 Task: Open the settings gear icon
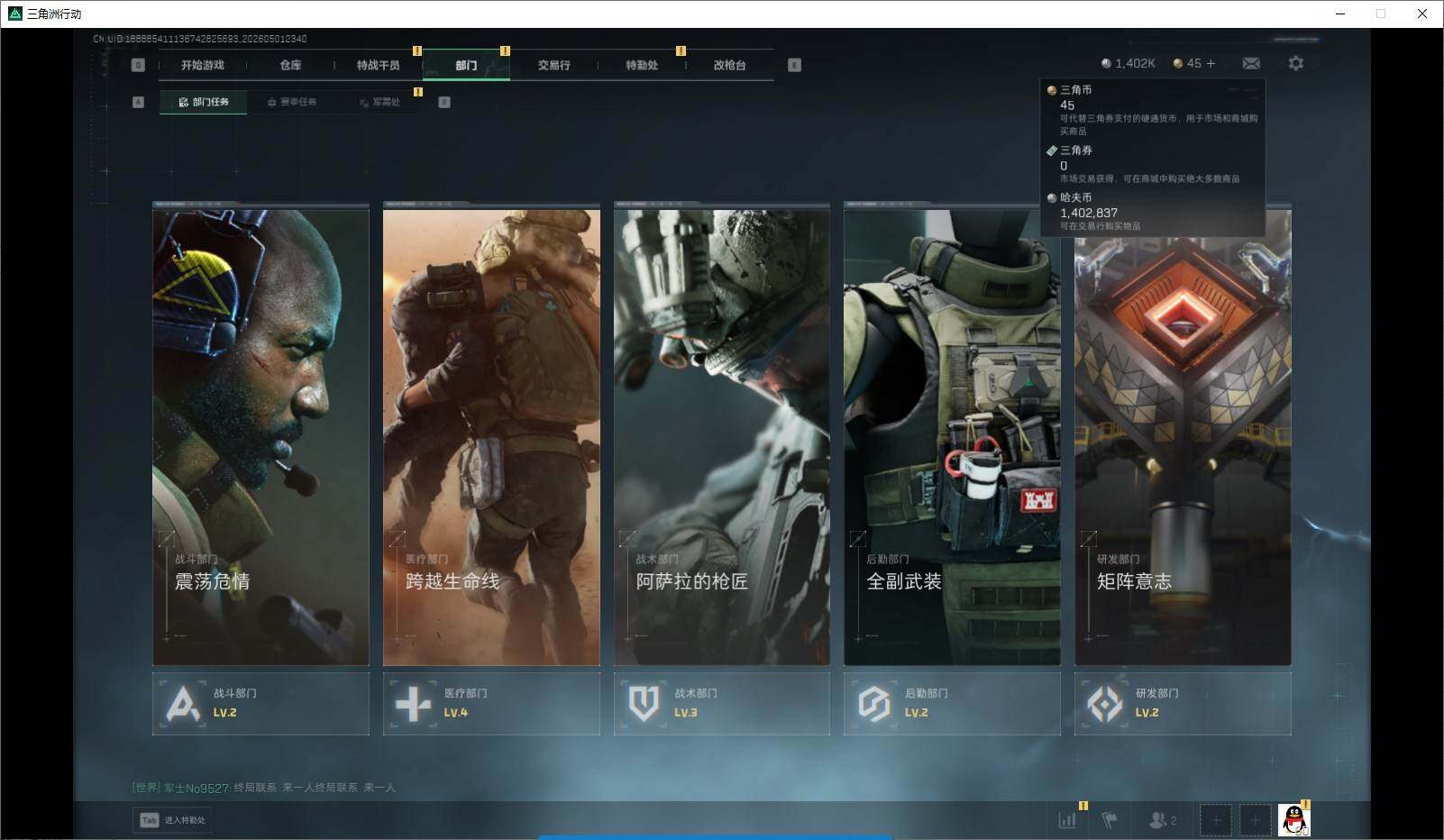tap(1295, 63)
